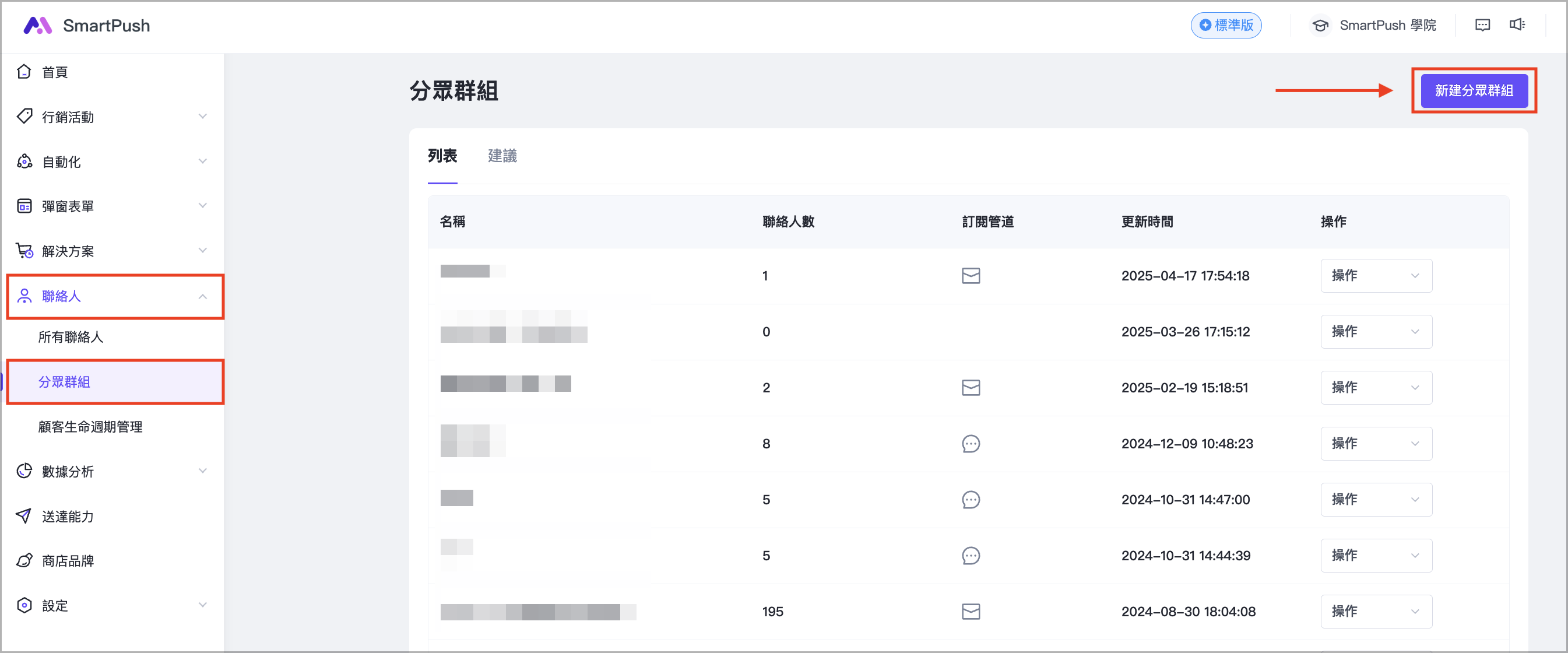Open the message icon in top bar
The image size is (1568, 653).
tap(1482, 25)
